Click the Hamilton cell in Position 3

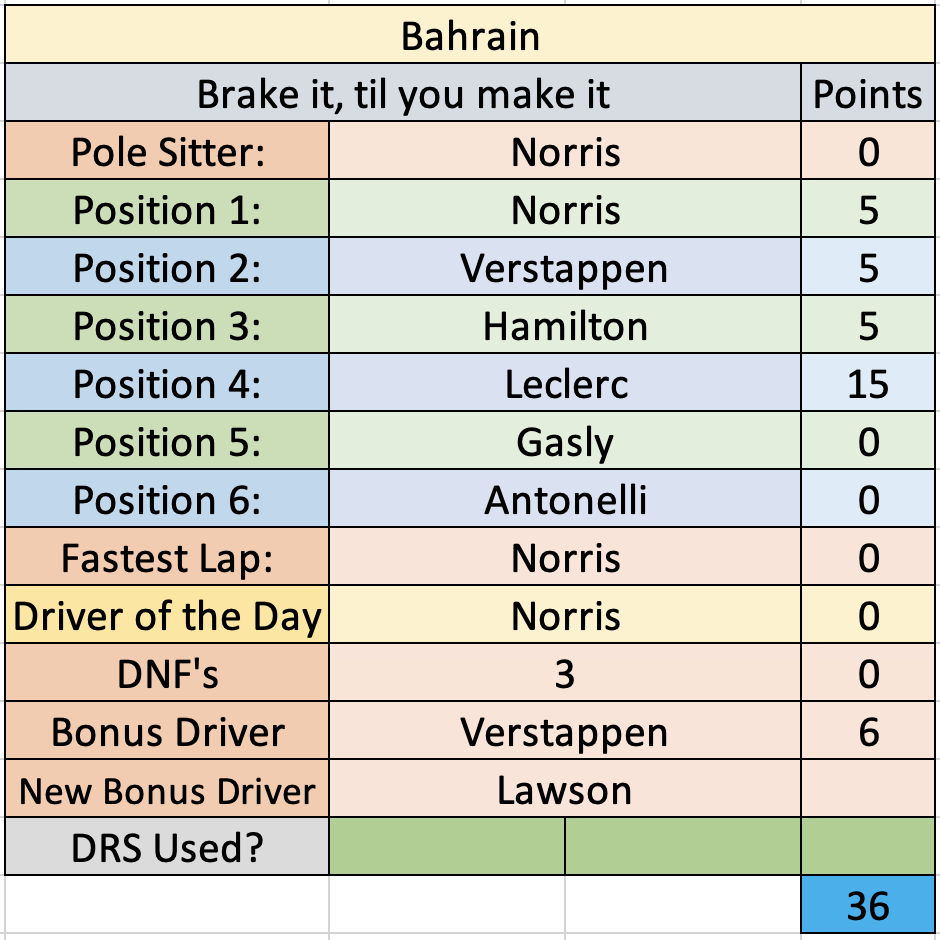point(565,325)
